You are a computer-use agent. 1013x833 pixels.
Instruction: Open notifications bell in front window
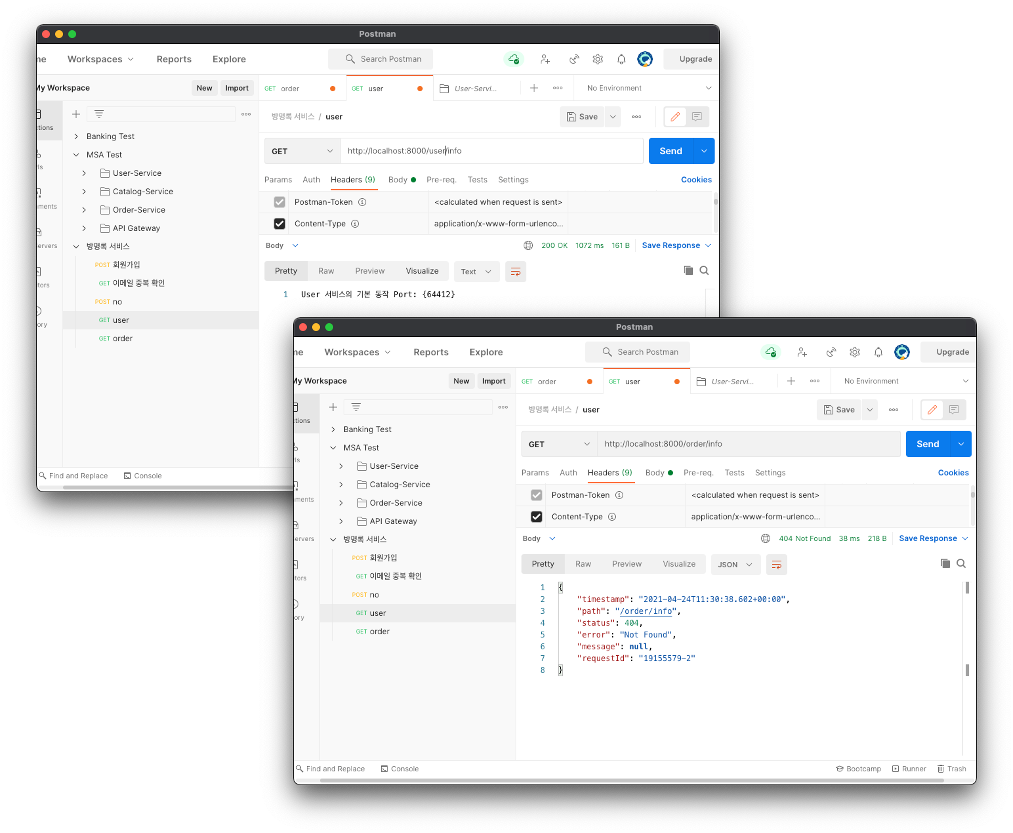coord(878,352)
